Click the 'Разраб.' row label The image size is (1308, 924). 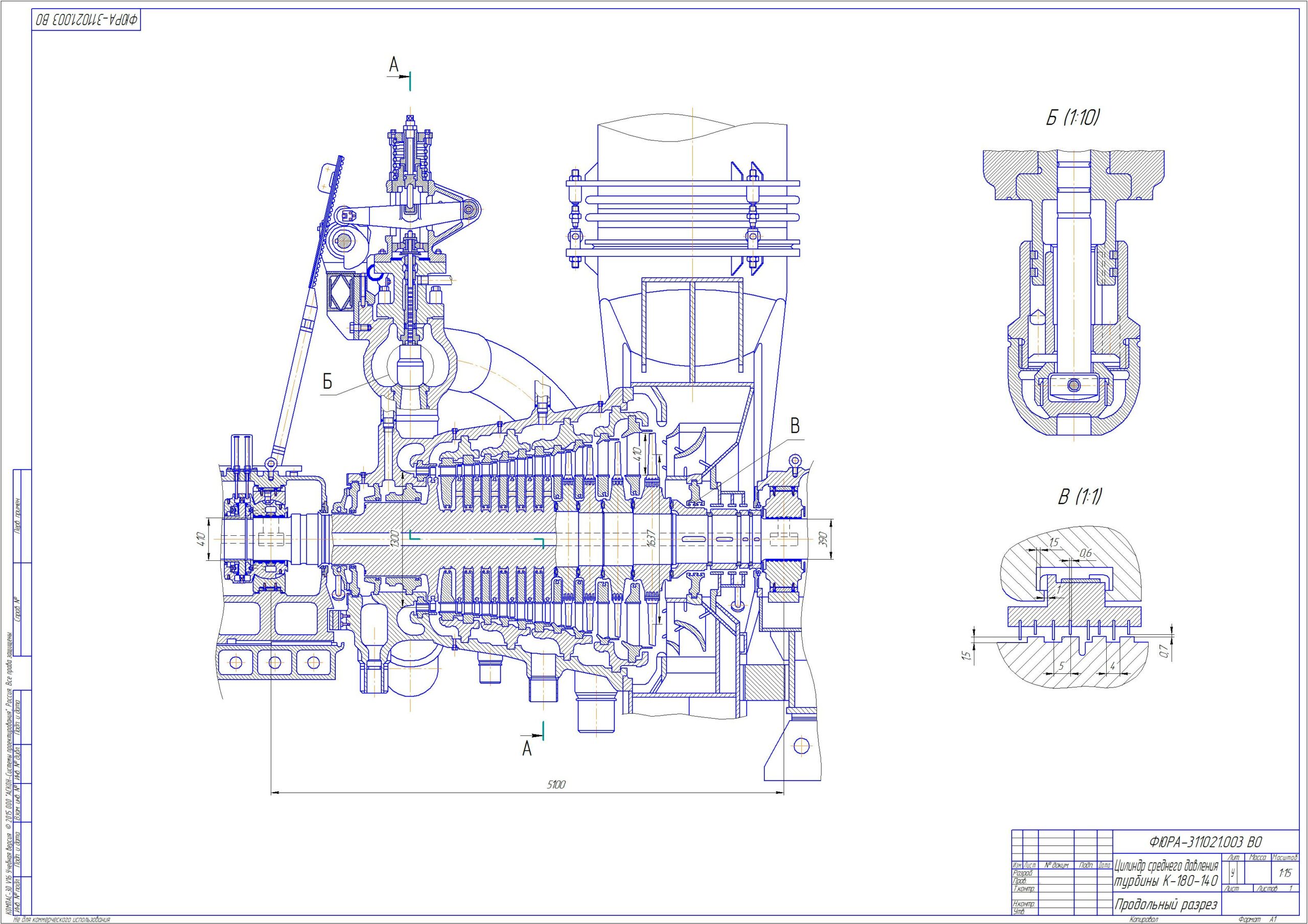1022,873
